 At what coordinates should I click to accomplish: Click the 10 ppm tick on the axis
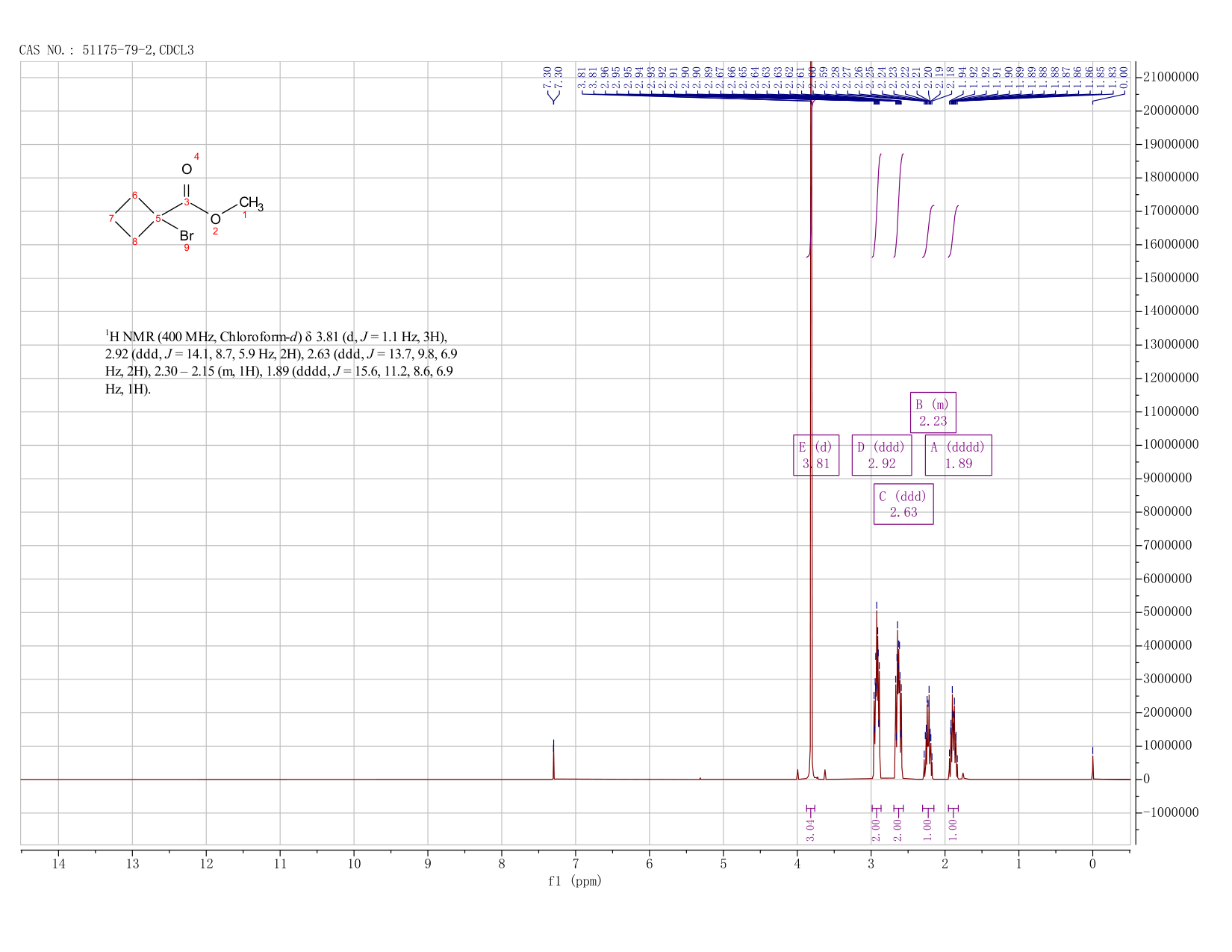point(354,864)
